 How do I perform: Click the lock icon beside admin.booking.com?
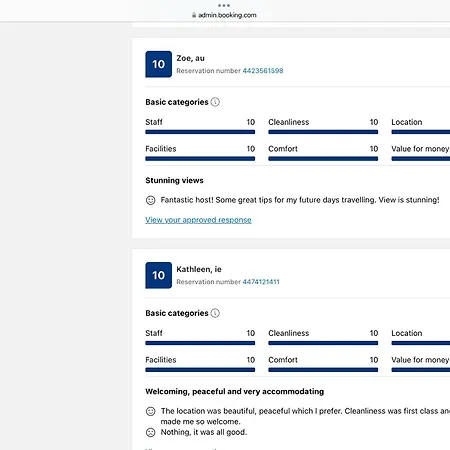(x=194, y=15)
